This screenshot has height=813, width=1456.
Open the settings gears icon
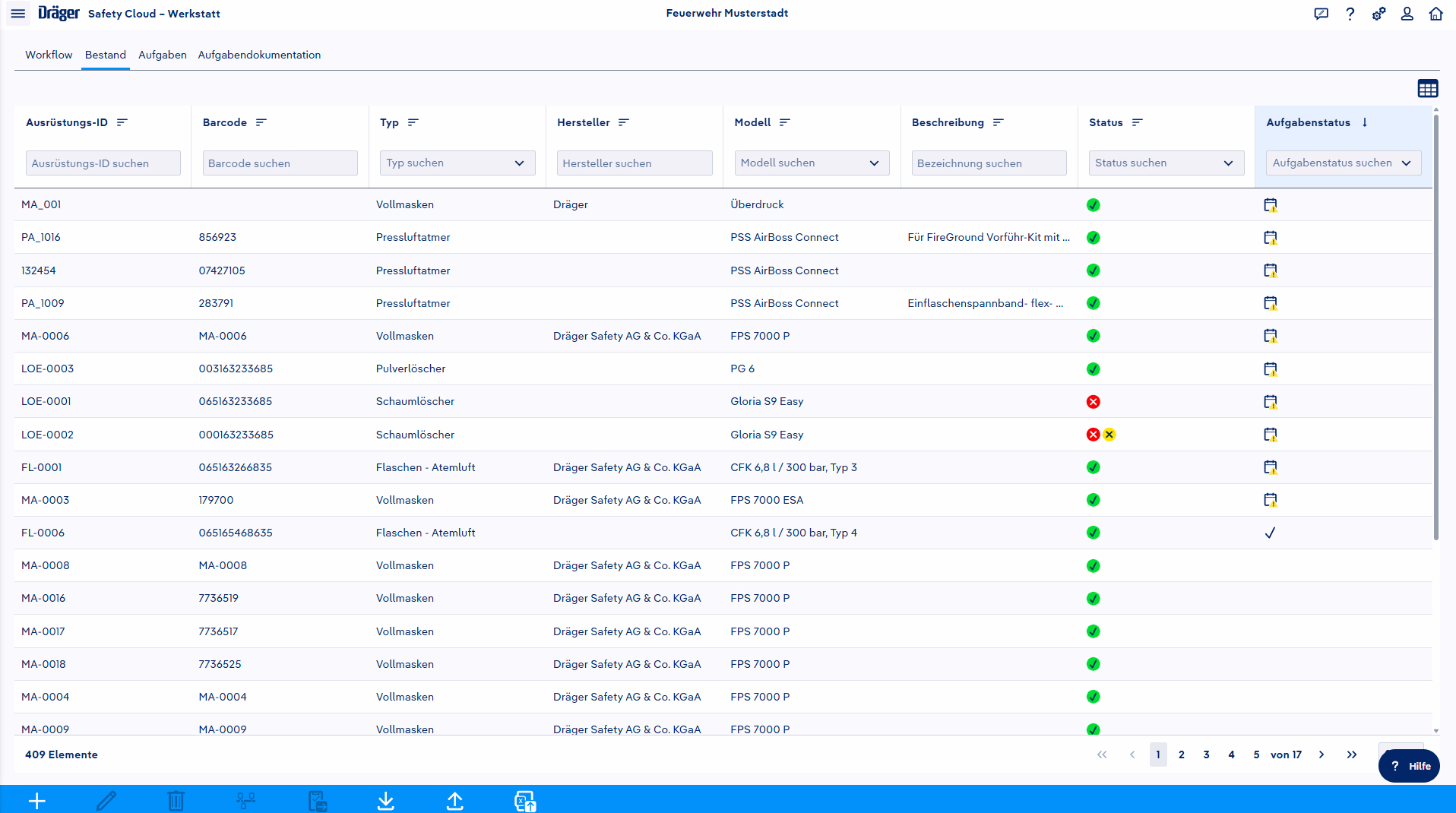click(x=1378, y=14)
